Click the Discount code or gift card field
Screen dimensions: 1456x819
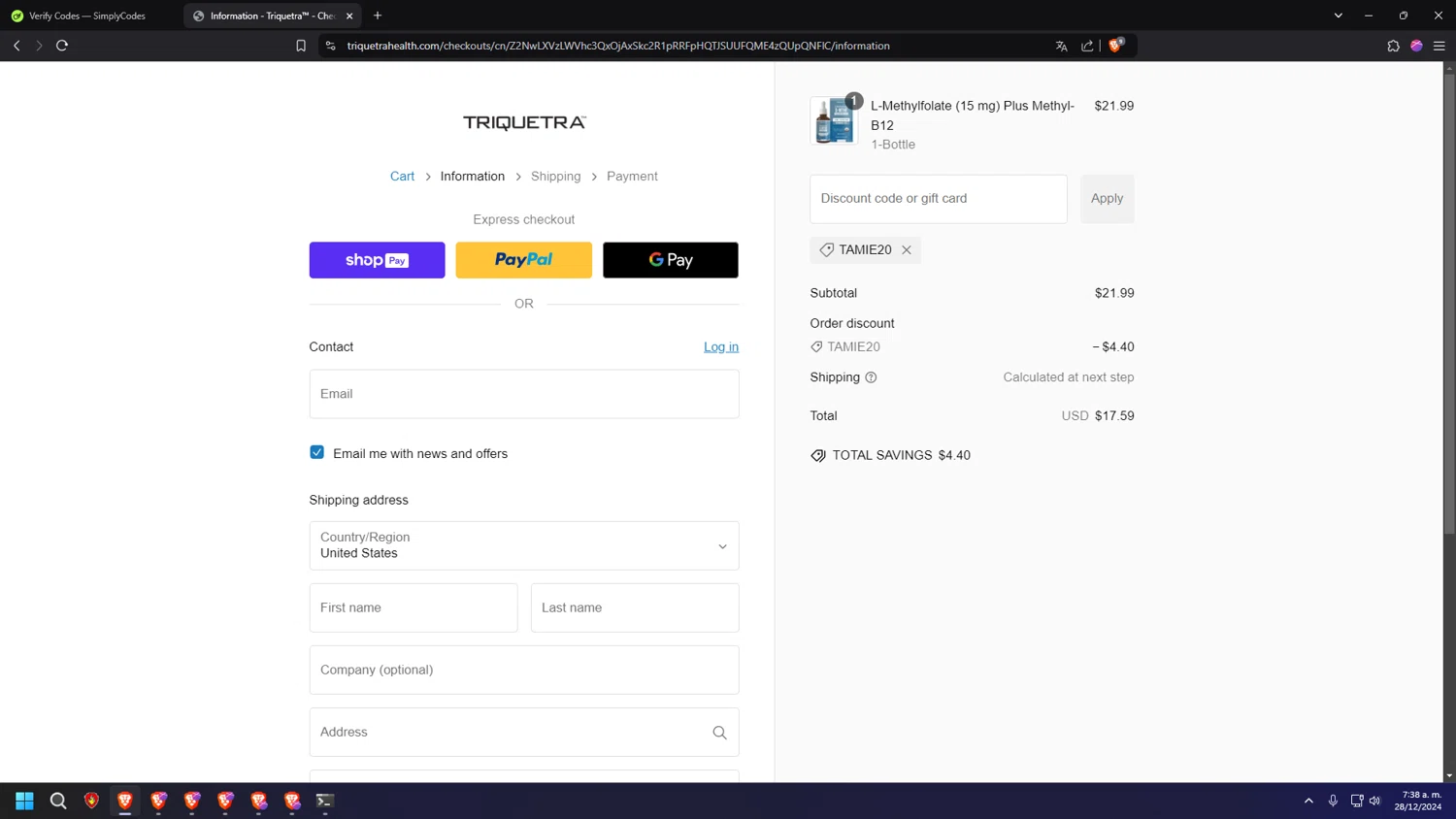point(939,199)
